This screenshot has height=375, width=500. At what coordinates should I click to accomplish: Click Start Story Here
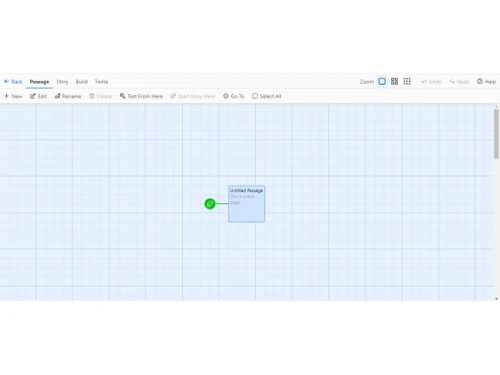point(193,96)
